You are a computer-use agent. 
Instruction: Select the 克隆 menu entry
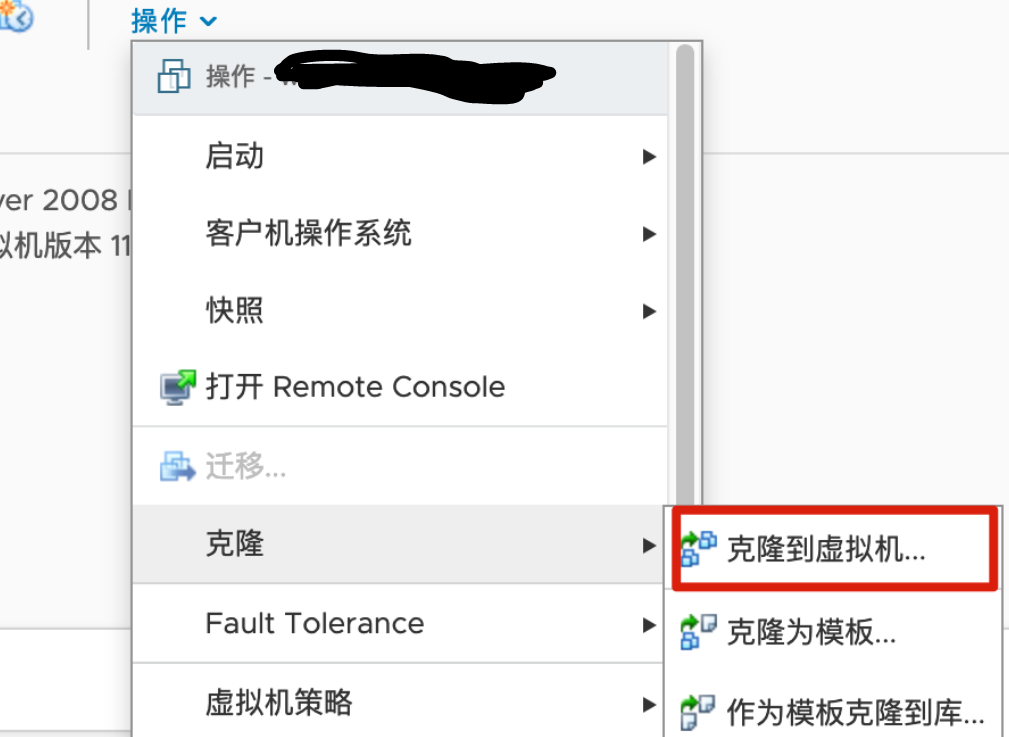point(235,544)
